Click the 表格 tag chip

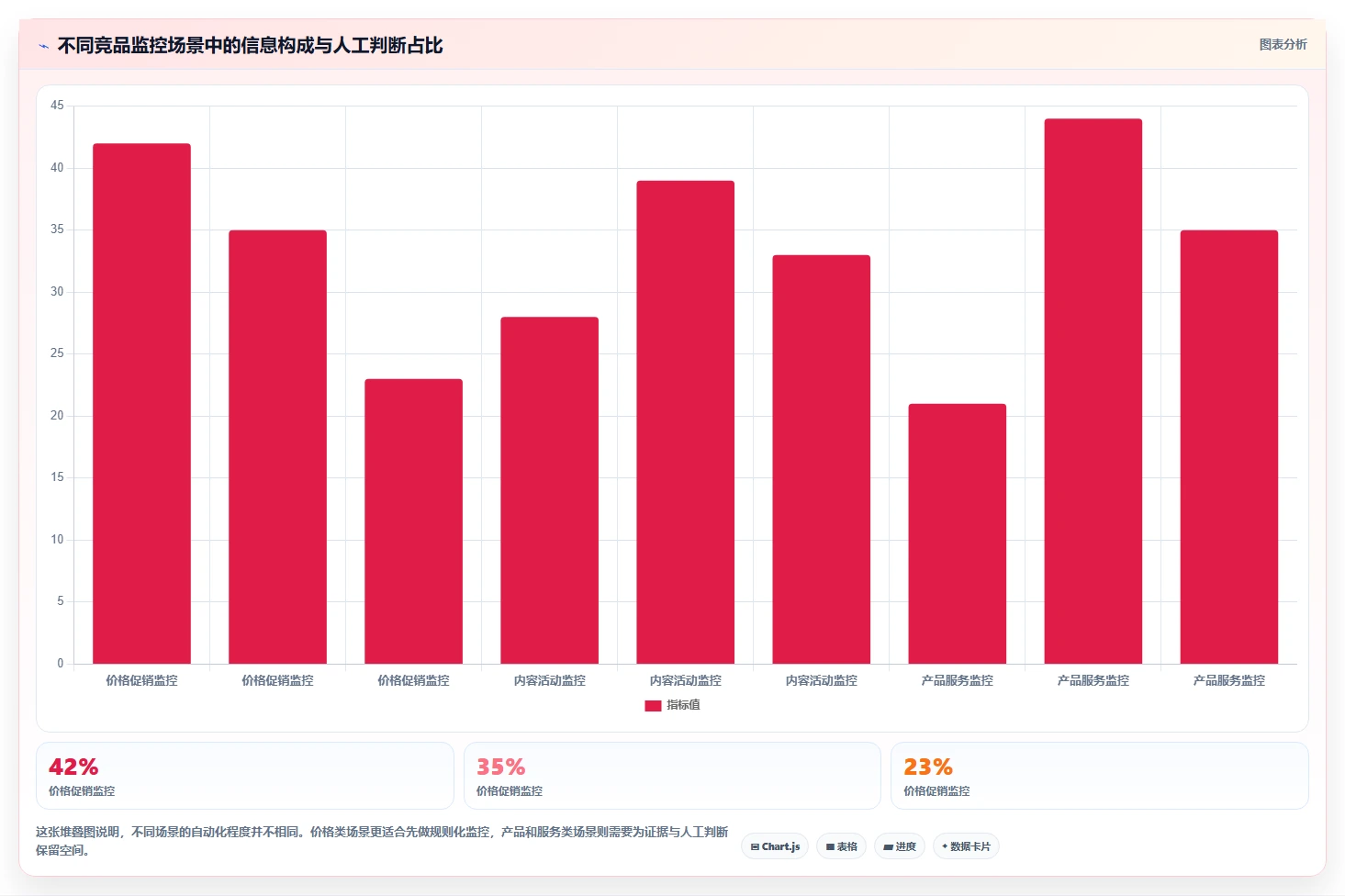click(841, 846)
